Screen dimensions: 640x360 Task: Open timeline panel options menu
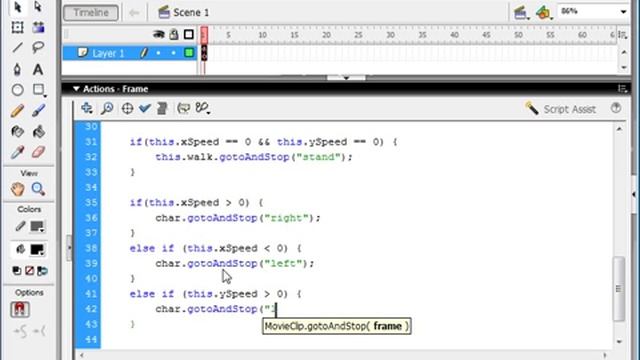(622, 35)
